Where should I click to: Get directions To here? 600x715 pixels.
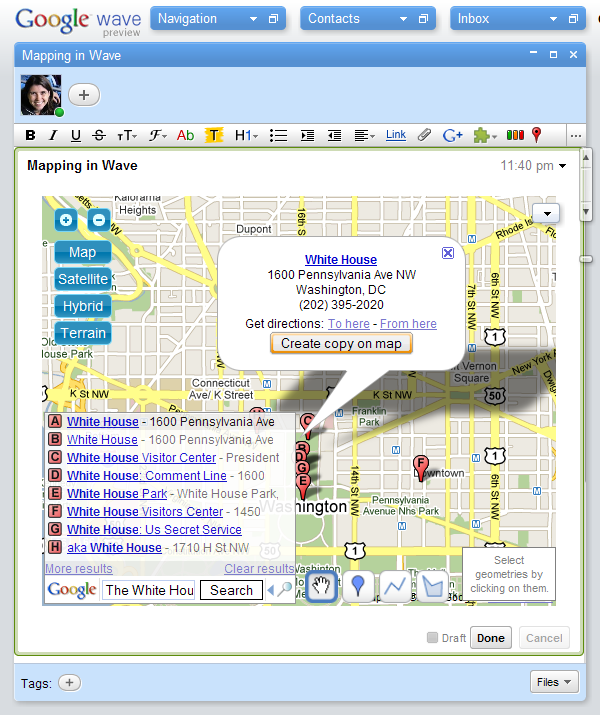click(x=348, y=324)
